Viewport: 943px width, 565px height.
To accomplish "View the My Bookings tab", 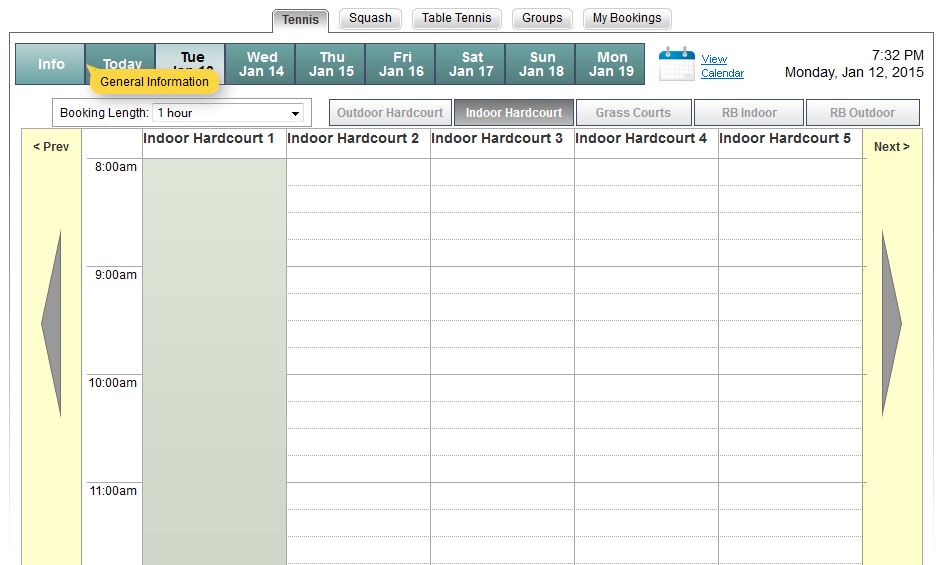I will coord(627,18).
